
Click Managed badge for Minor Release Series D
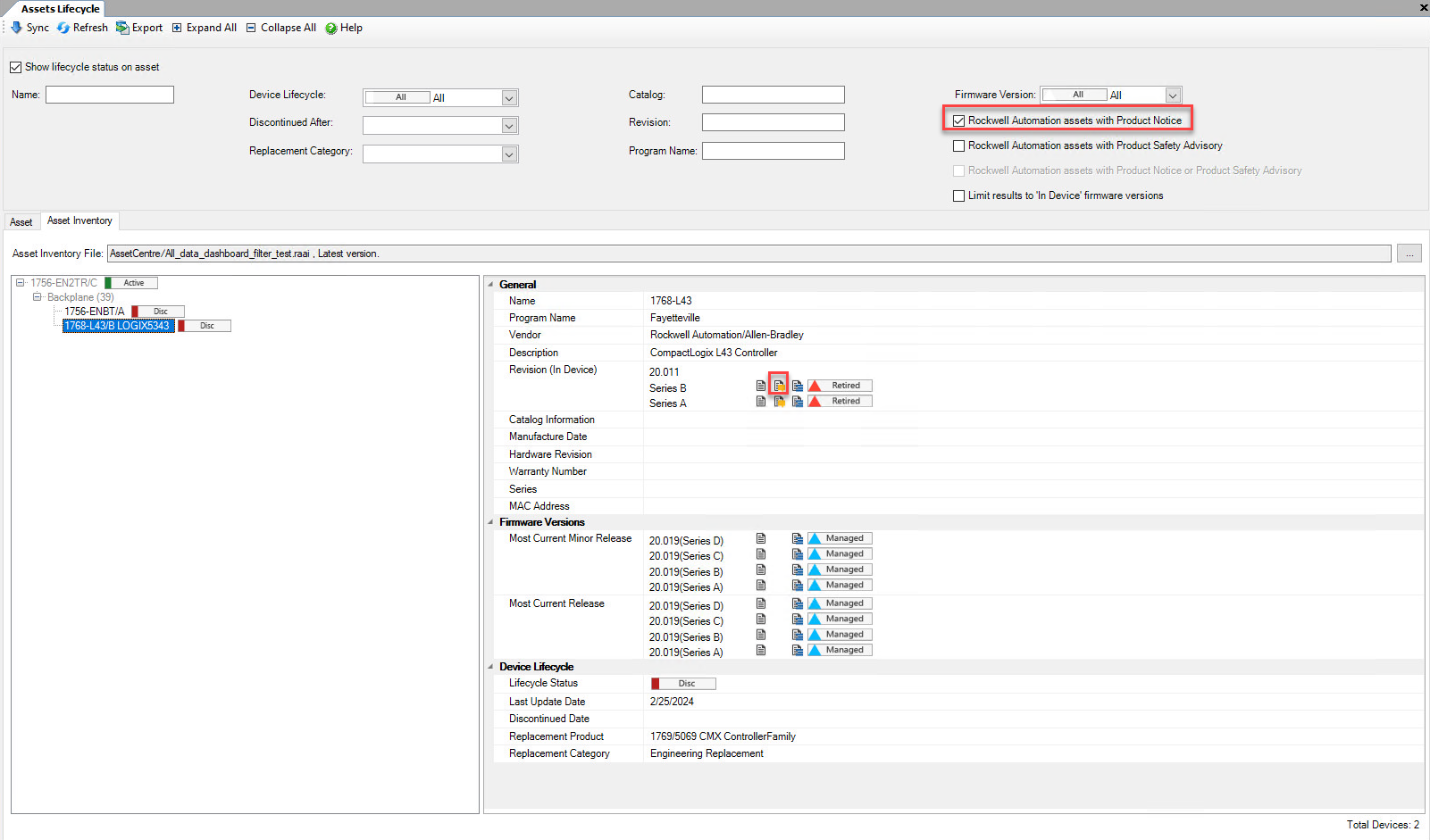pos(840,538)
